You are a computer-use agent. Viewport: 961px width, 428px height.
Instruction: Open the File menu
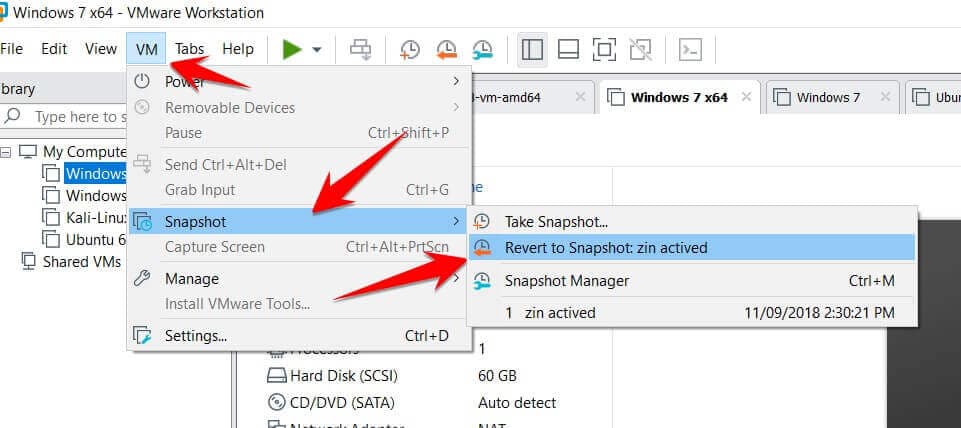point(11,49)
